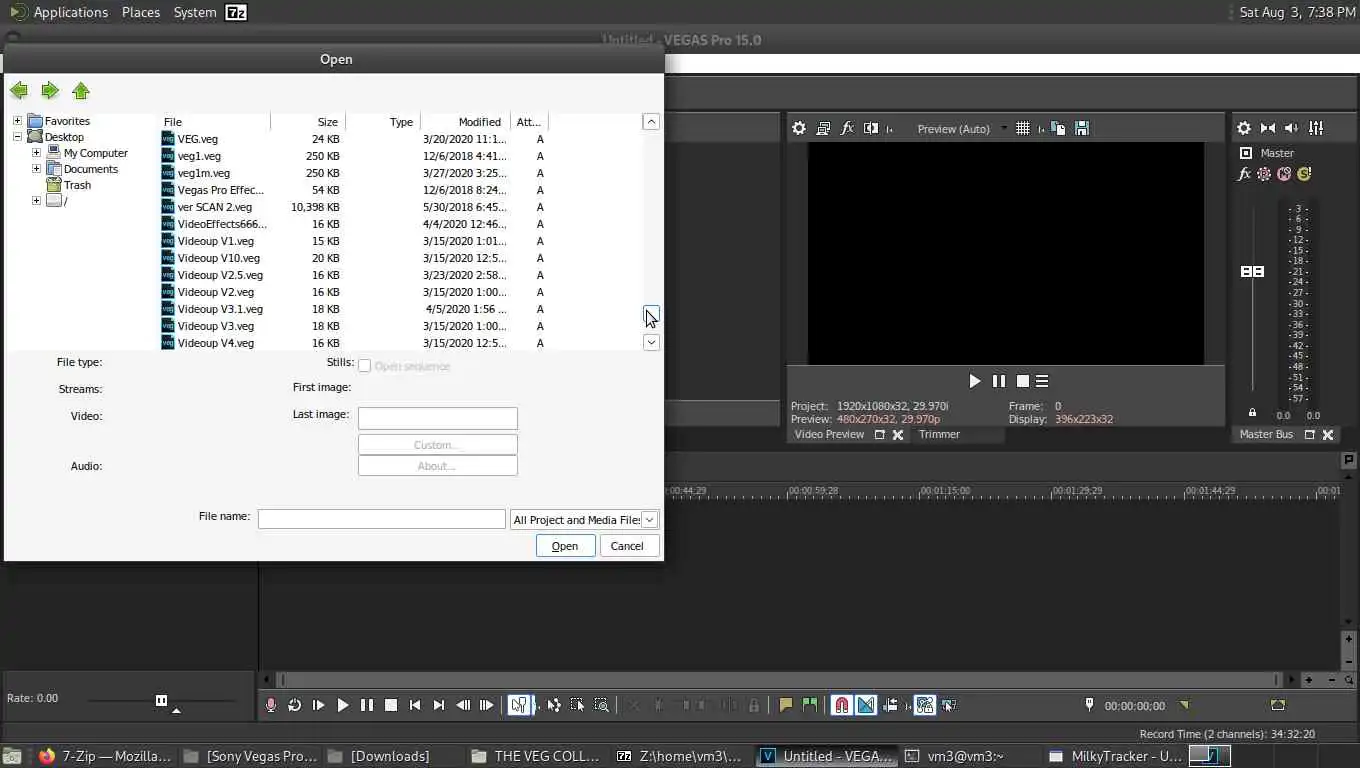
Task: Show overlays grid icon in Video Preview
Action: click(1022, 128)
